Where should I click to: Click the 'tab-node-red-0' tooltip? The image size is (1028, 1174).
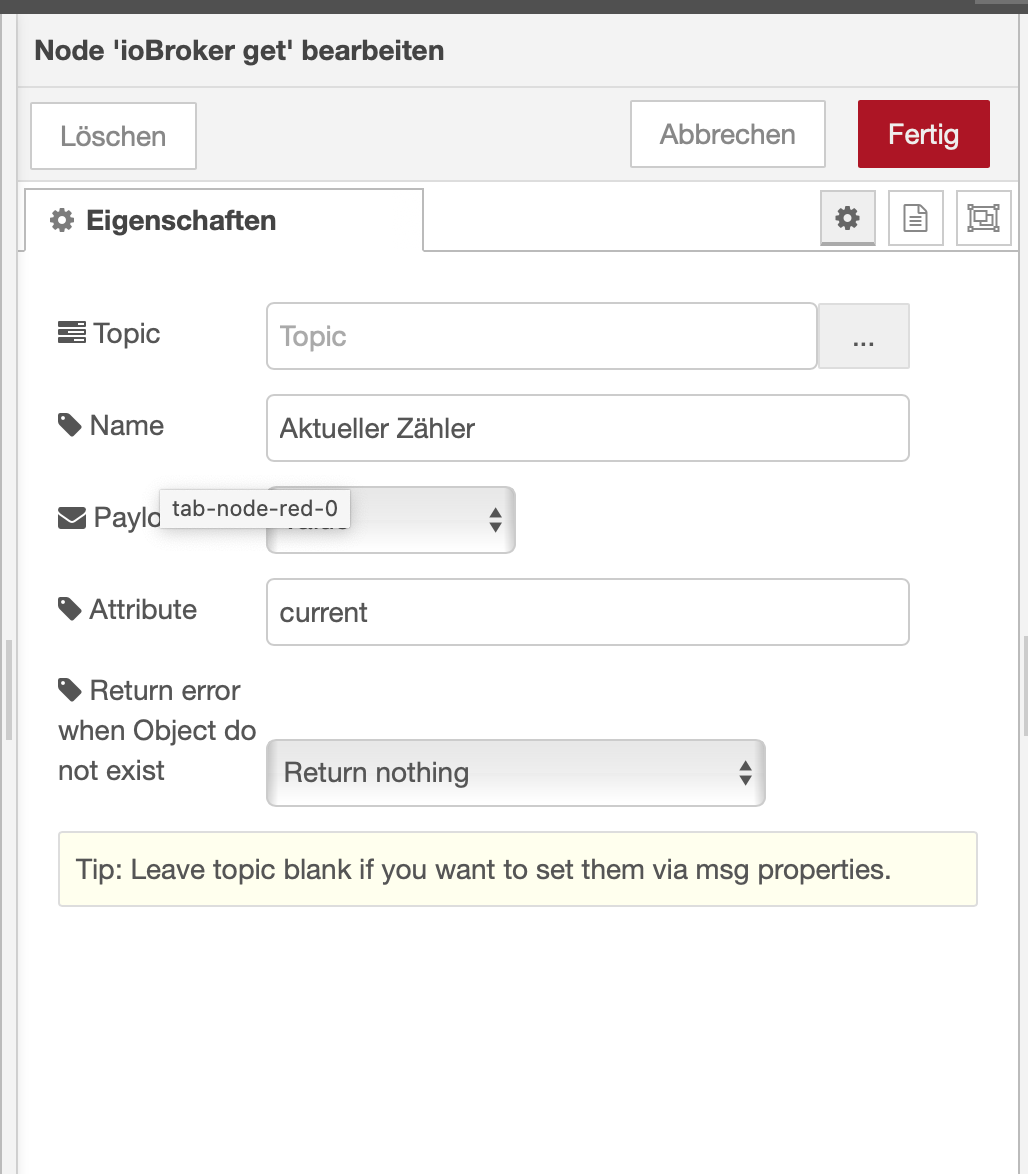(254, 509)
